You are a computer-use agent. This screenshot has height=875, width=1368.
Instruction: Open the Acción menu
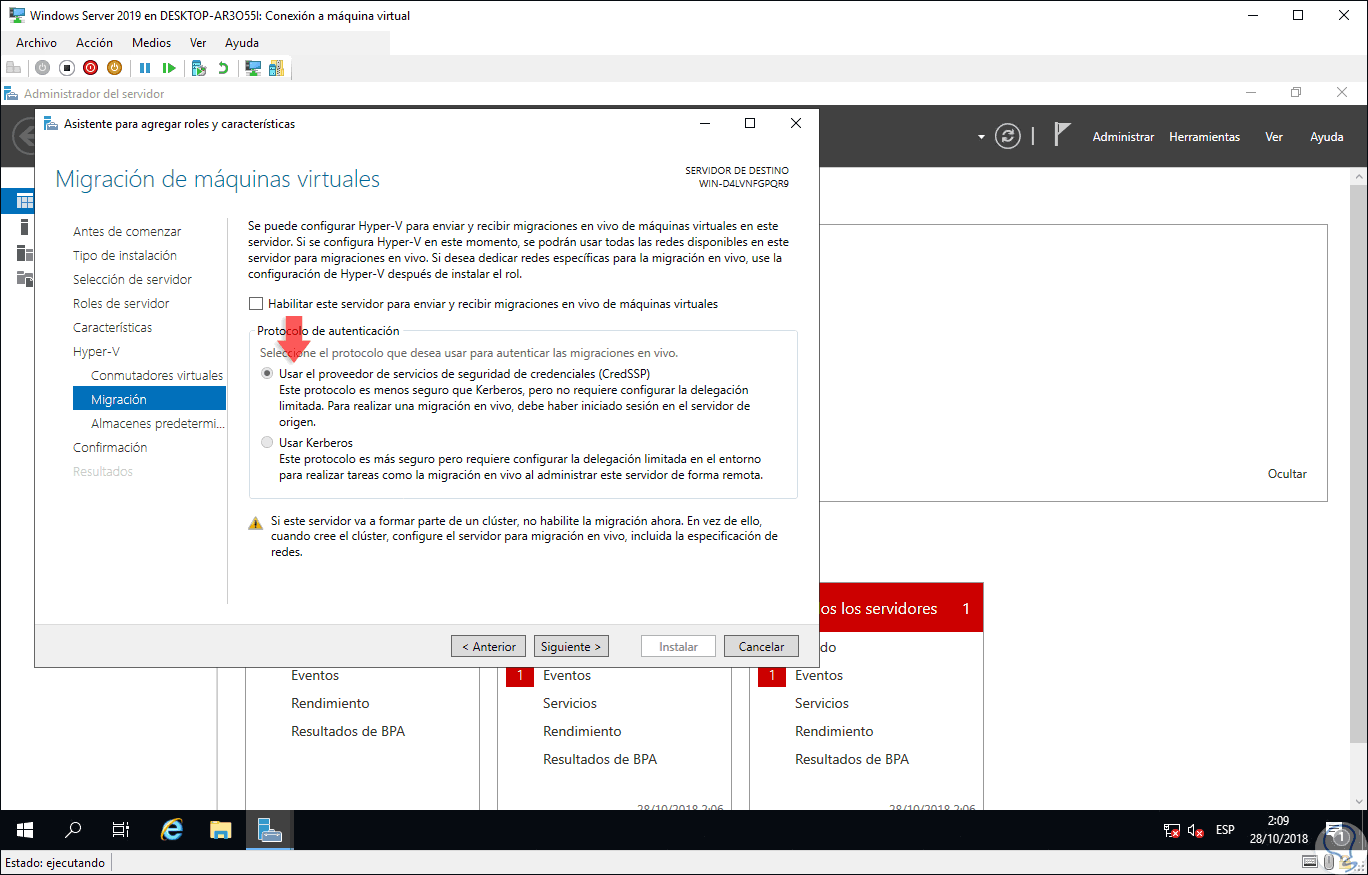click(x=95, y=43)
